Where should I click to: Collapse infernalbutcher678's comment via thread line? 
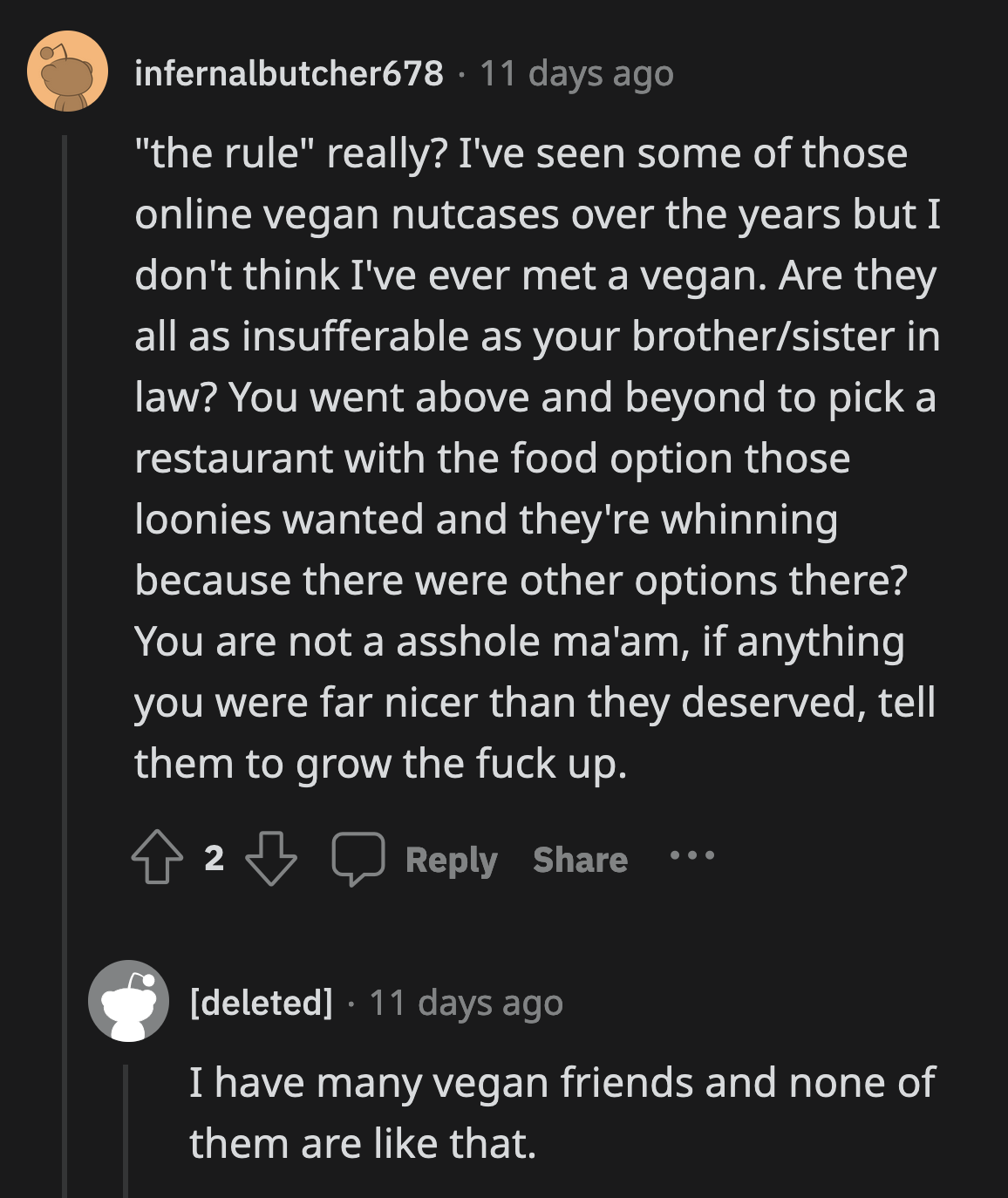(66, 523)
